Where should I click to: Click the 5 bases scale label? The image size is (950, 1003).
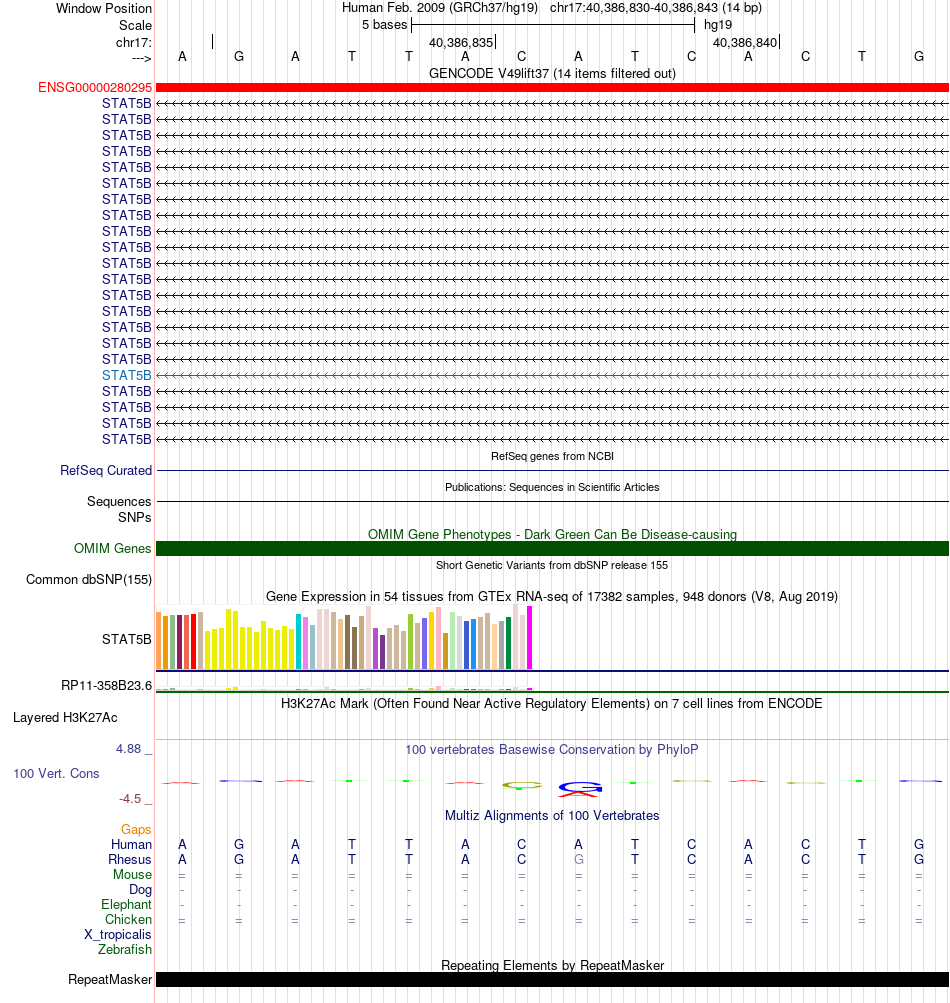pyautogui.click(x=384, y=25)
